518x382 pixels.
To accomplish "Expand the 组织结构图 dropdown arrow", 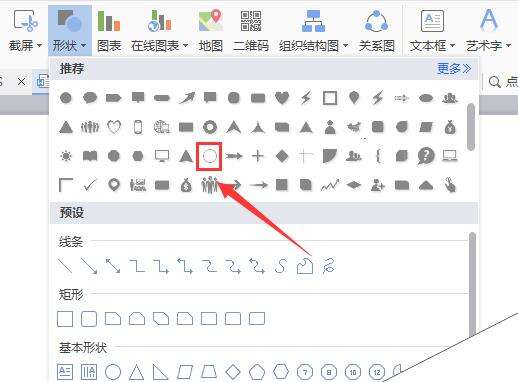I will pos(345,45).
